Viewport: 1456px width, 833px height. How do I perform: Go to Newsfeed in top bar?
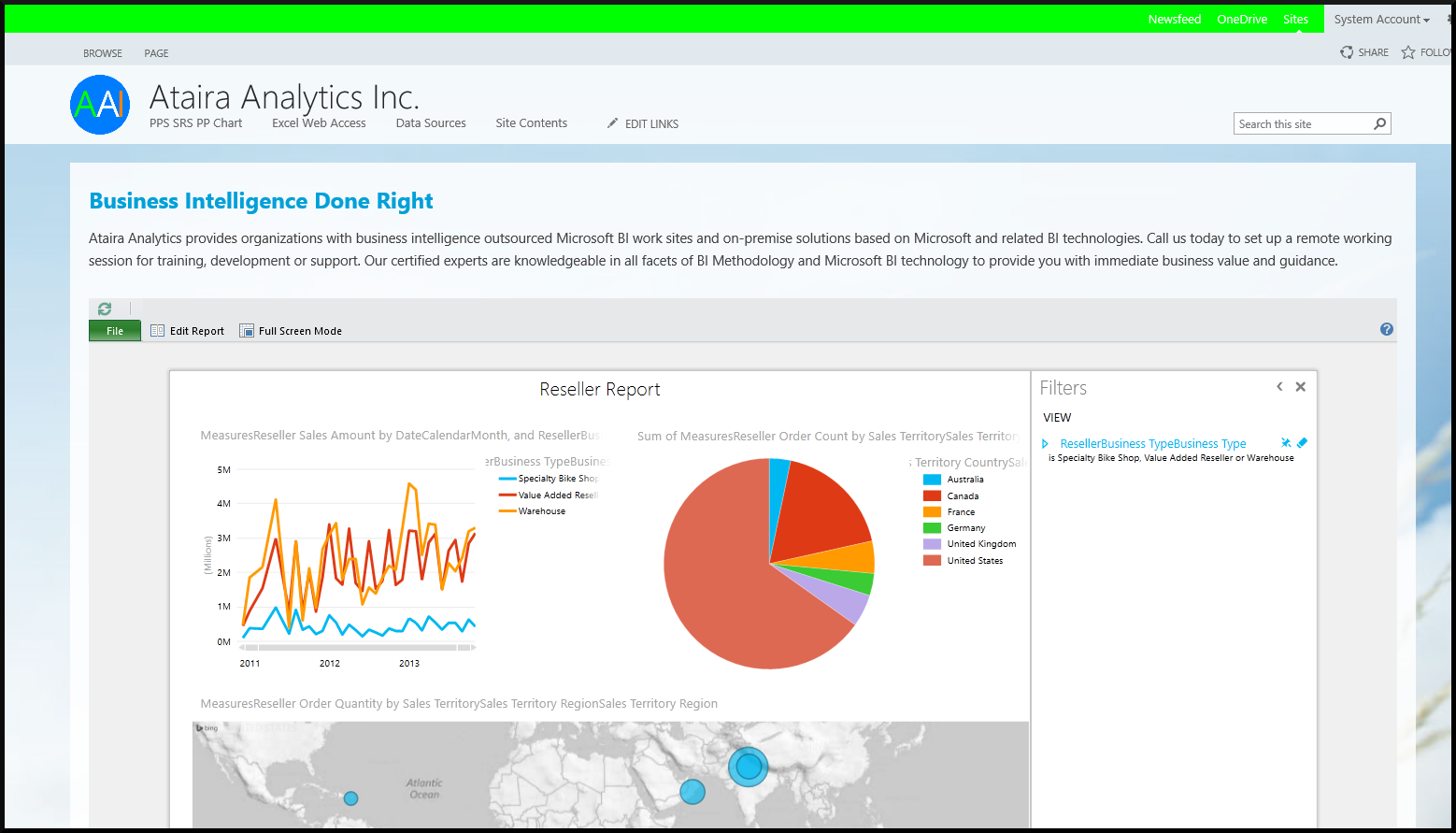tap(1174, 20)
